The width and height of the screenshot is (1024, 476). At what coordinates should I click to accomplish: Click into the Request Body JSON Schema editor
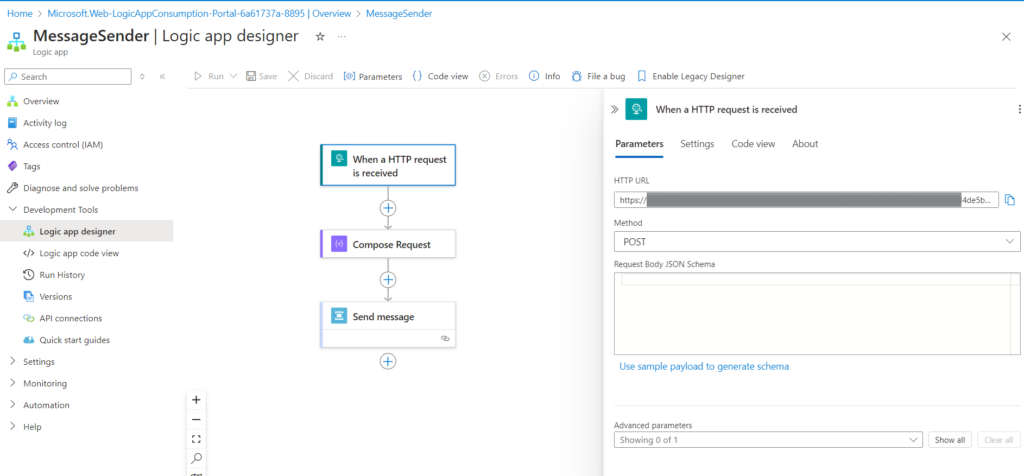(817, 313)
